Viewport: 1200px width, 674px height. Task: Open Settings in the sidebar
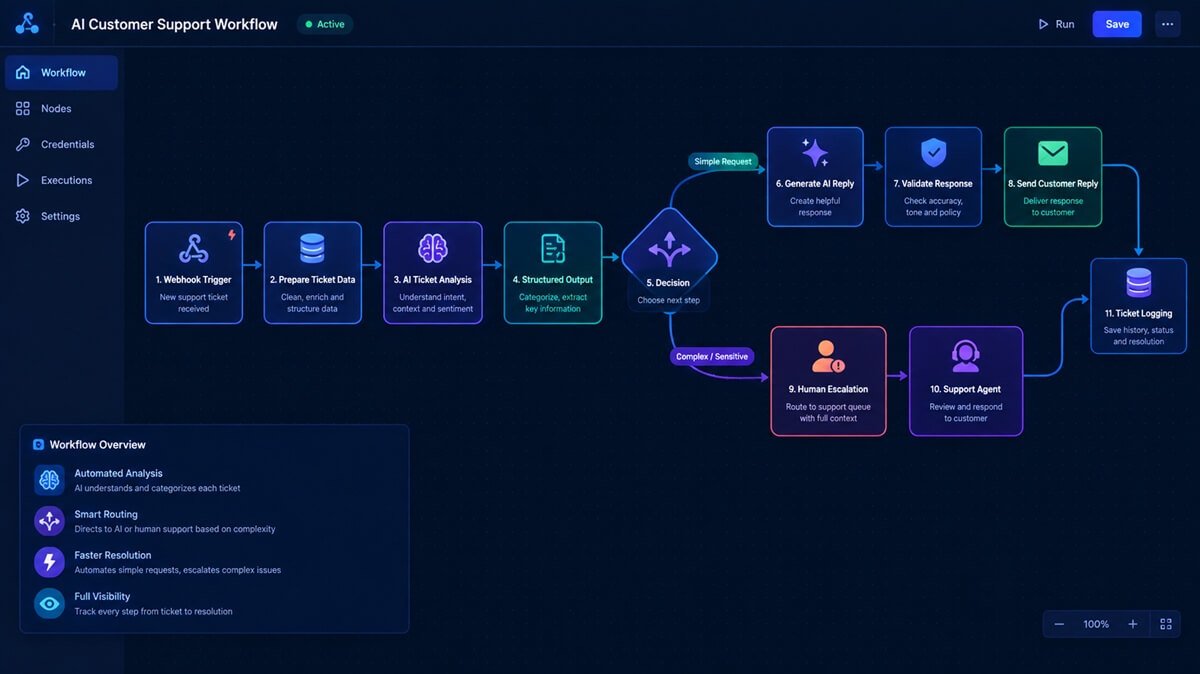point(61,217)
